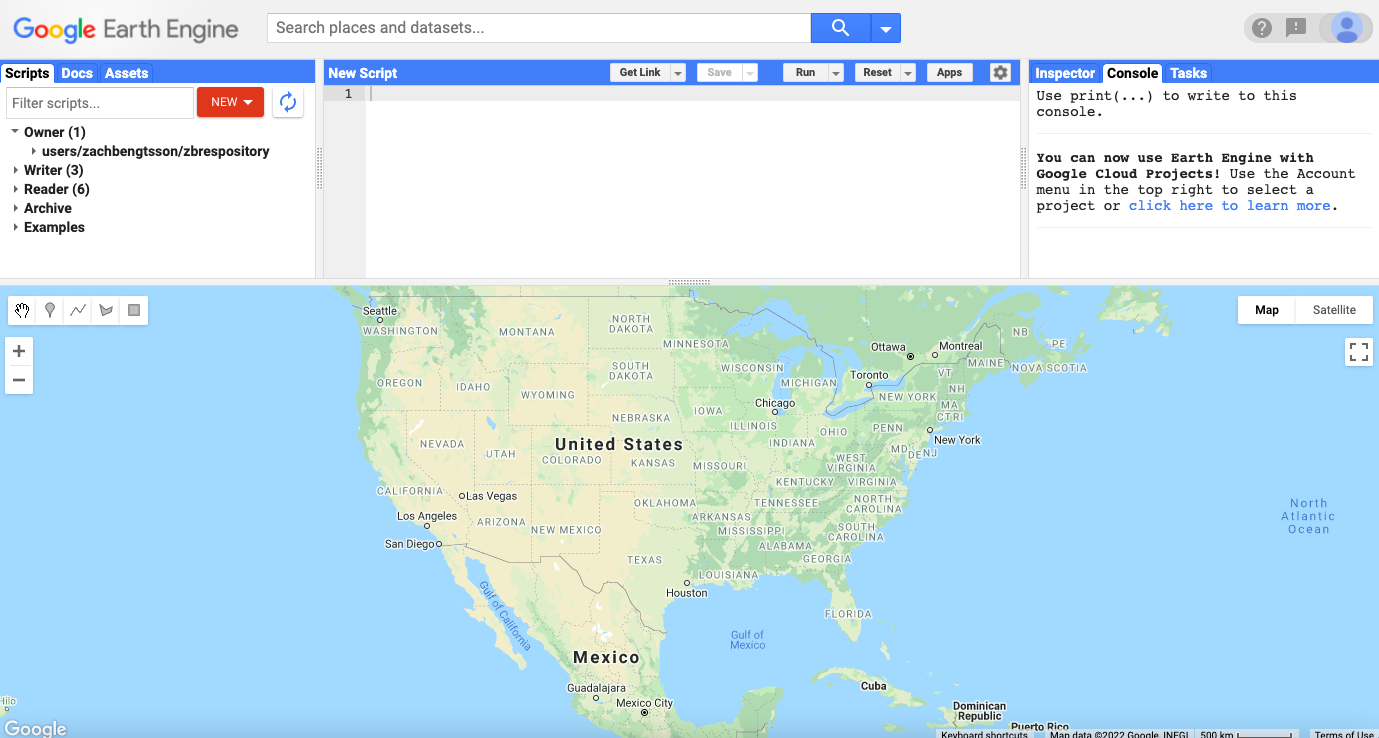Viewport: 1379px width, 738px height.
Task: Focus the Search places and datasets field
Action: click(538, 28)
